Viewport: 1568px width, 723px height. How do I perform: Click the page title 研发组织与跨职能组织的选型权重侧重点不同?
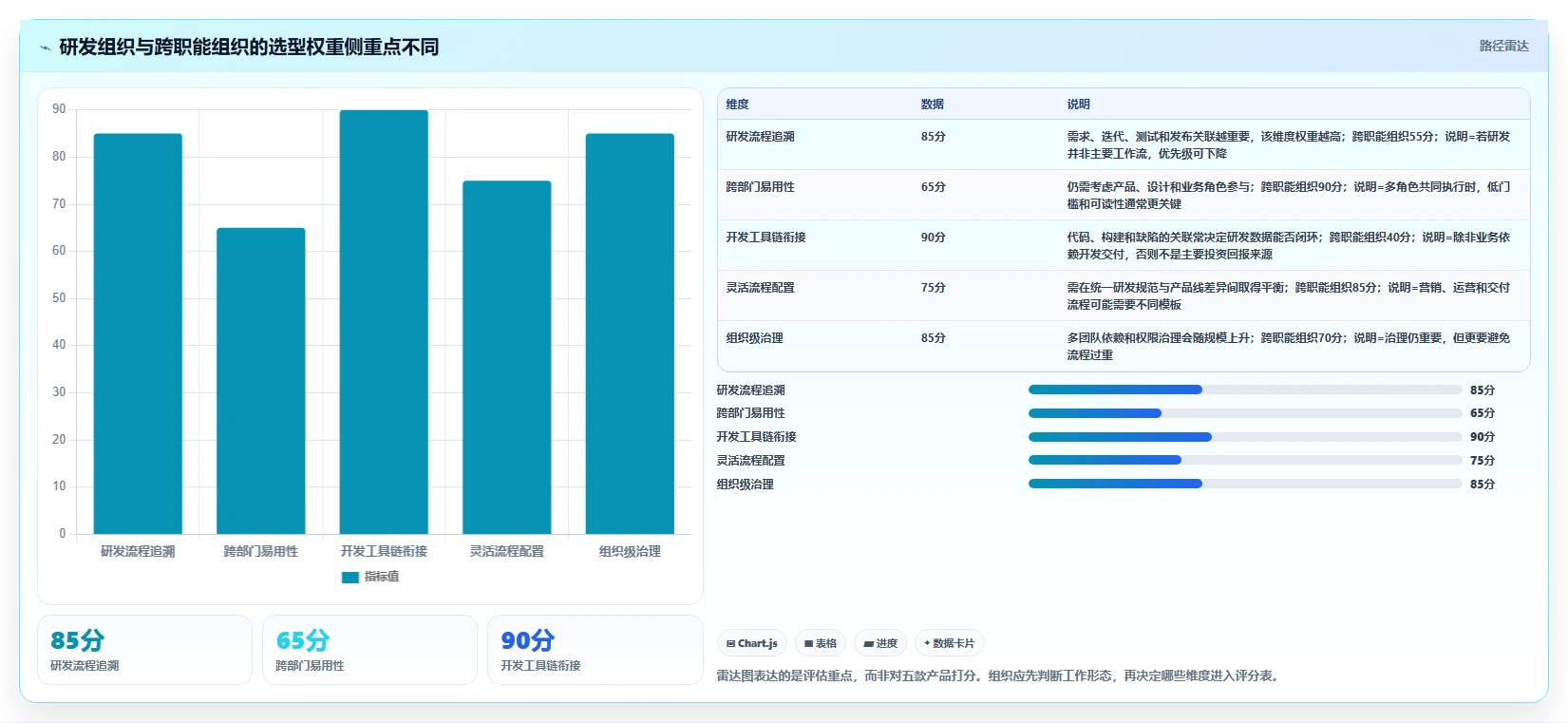(249, 48)
